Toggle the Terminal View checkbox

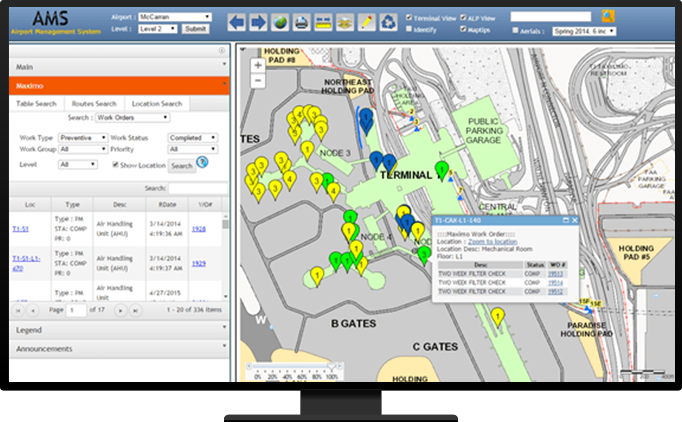point(409,17)
